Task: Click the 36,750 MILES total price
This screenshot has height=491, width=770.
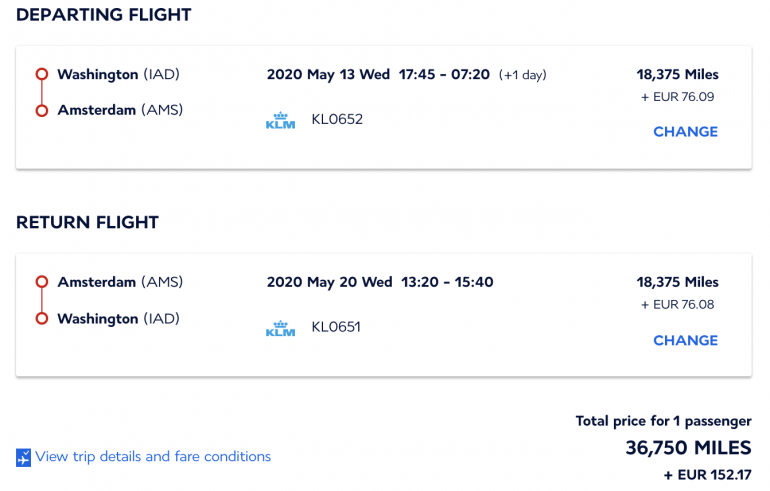Action: 688,448
